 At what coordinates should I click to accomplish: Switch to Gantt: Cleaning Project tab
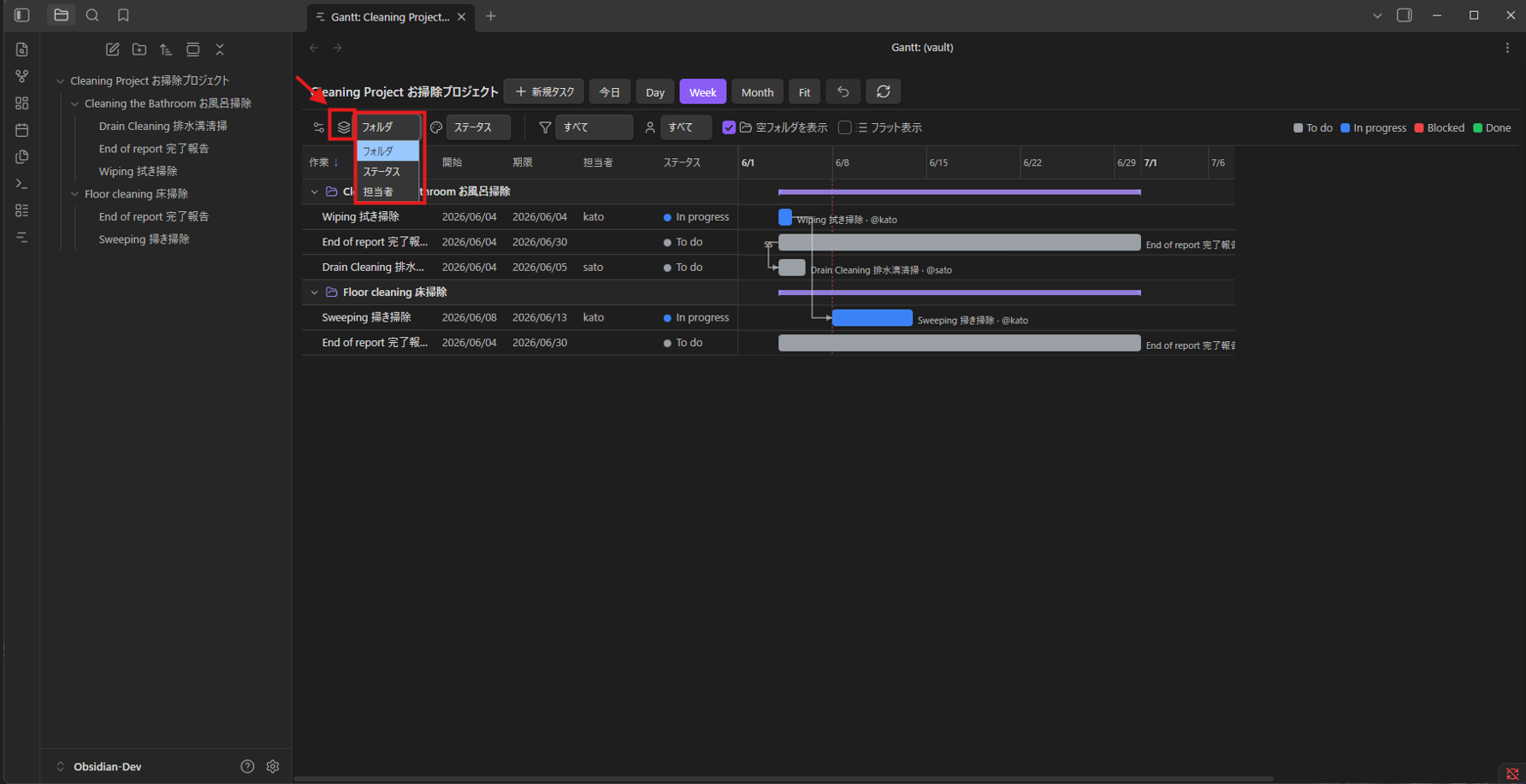tap(390, 16)
